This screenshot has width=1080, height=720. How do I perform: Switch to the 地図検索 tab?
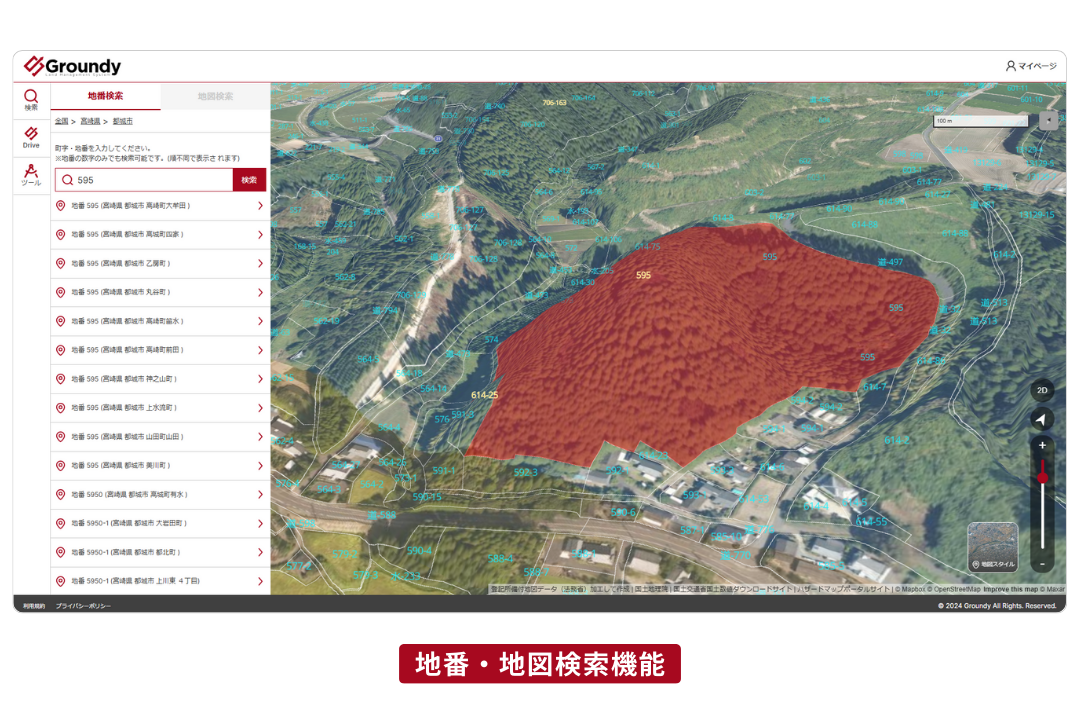pos(216,96)
